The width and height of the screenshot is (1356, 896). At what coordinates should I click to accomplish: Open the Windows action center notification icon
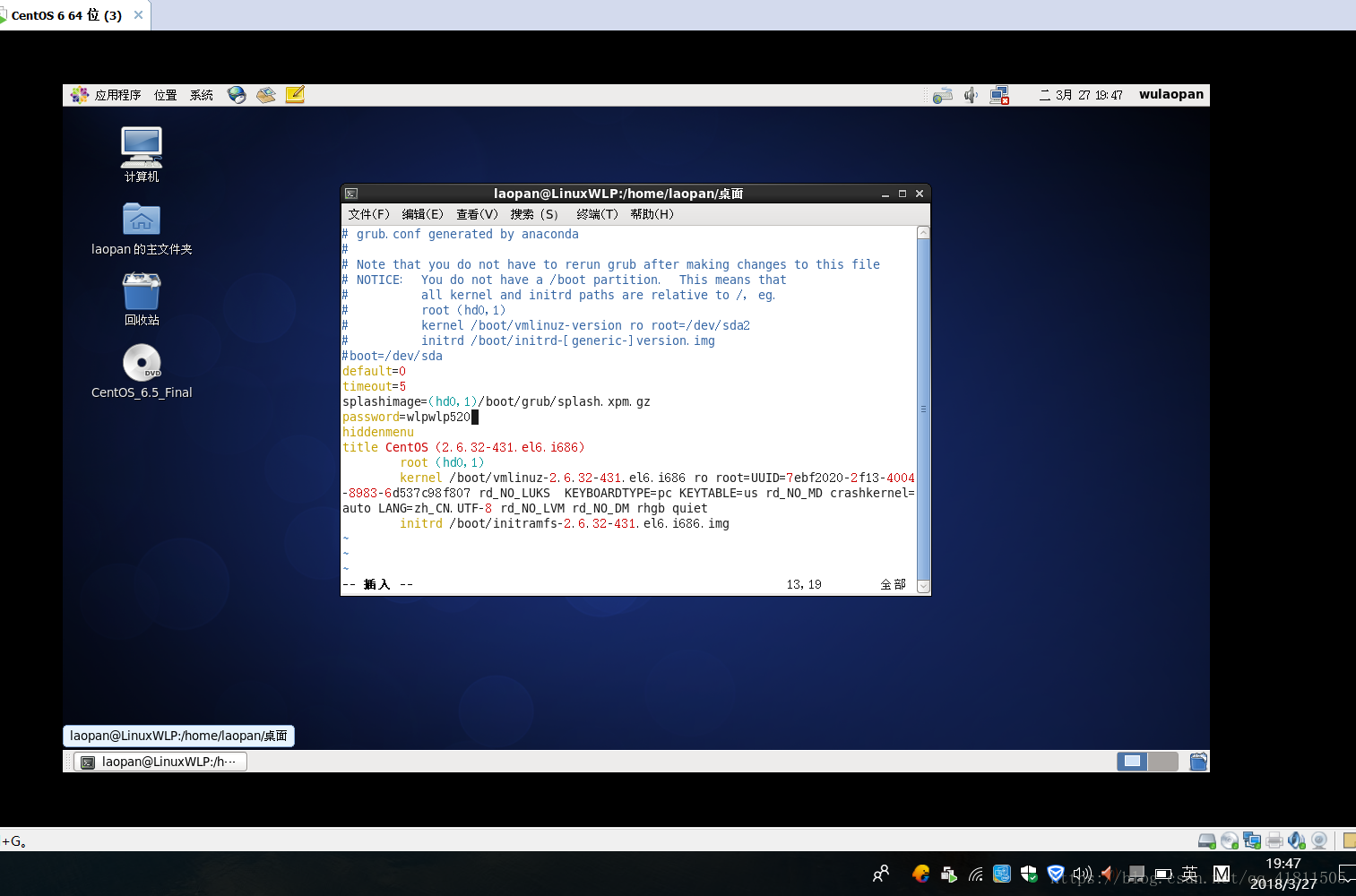coord(1347,874)
